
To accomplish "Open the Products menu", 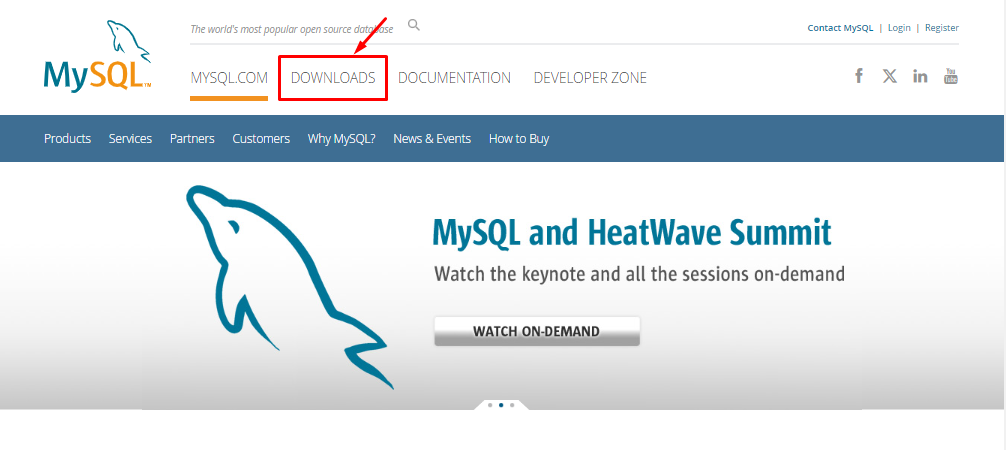I will click(x=67, y=139).
